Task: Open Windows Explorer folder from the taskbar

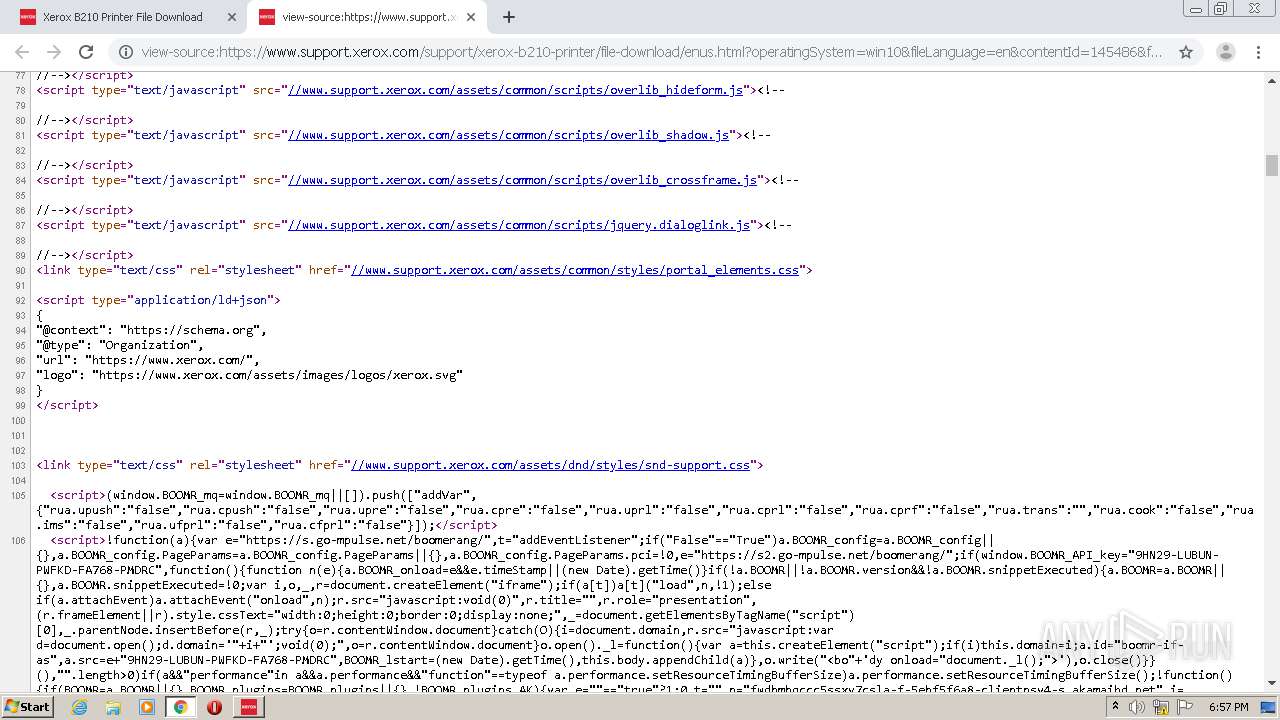Action: pyautogui.click(x=113, y=707)
